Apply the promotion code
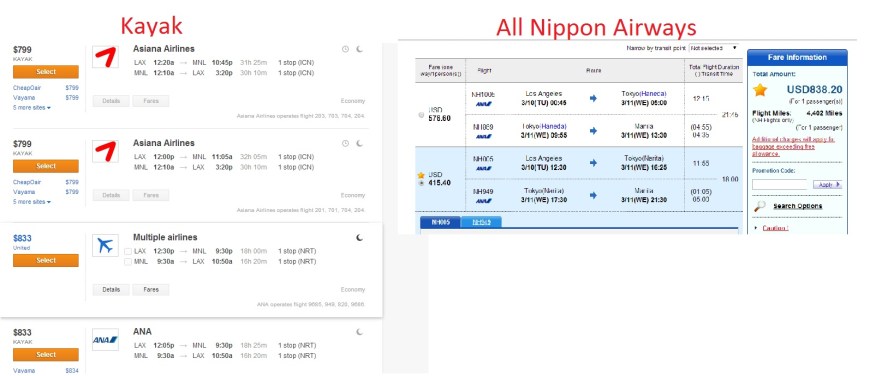This screenshot has width=870, height=376. click(827, 185)
